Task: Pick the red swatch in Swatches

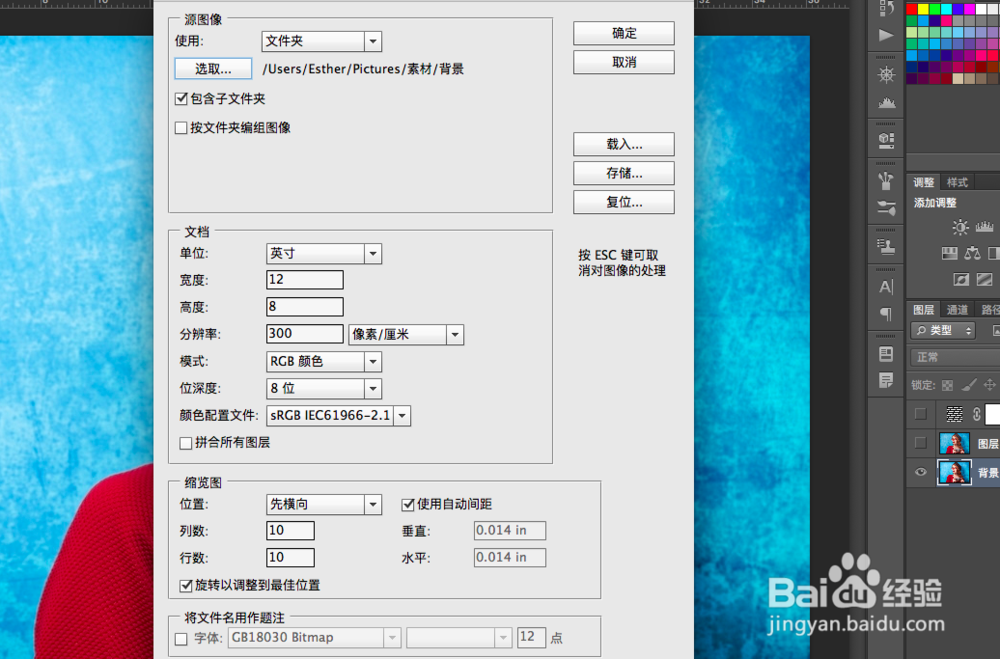Action: [x=912, y=9]
